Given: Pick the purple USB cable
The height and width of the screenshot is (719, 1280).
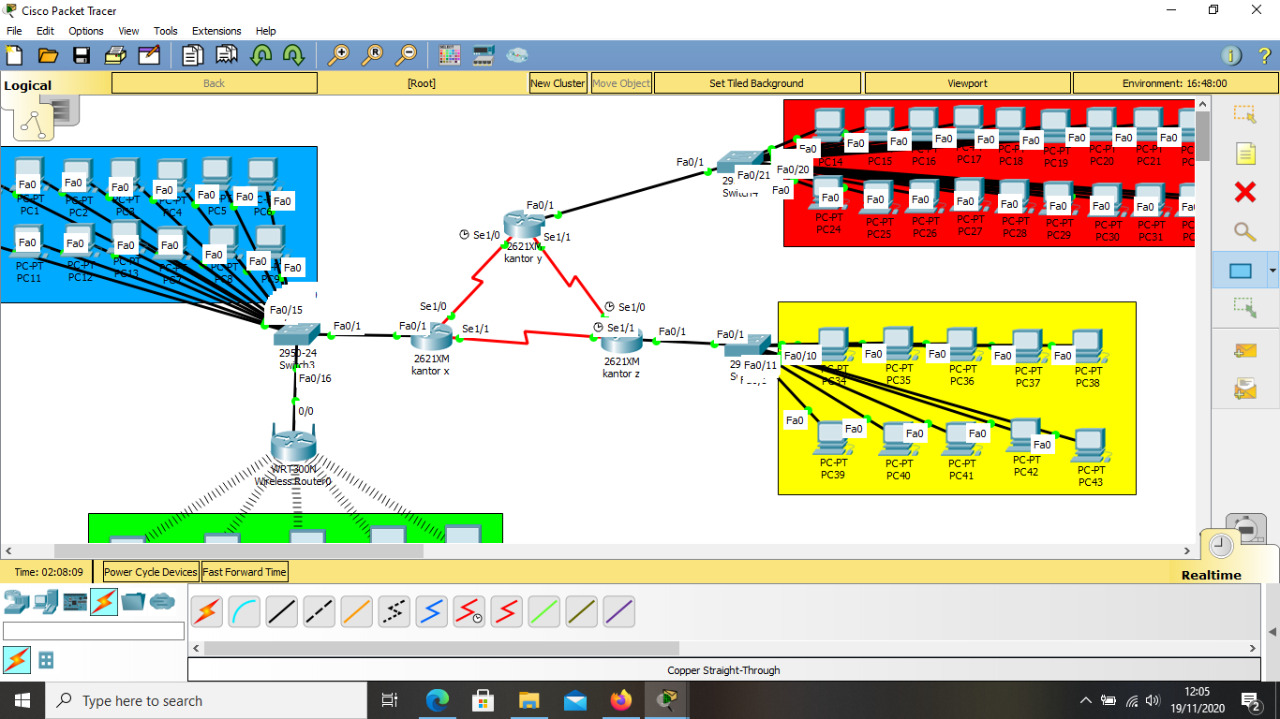Looking at the screenshot, I should (619, 611).
